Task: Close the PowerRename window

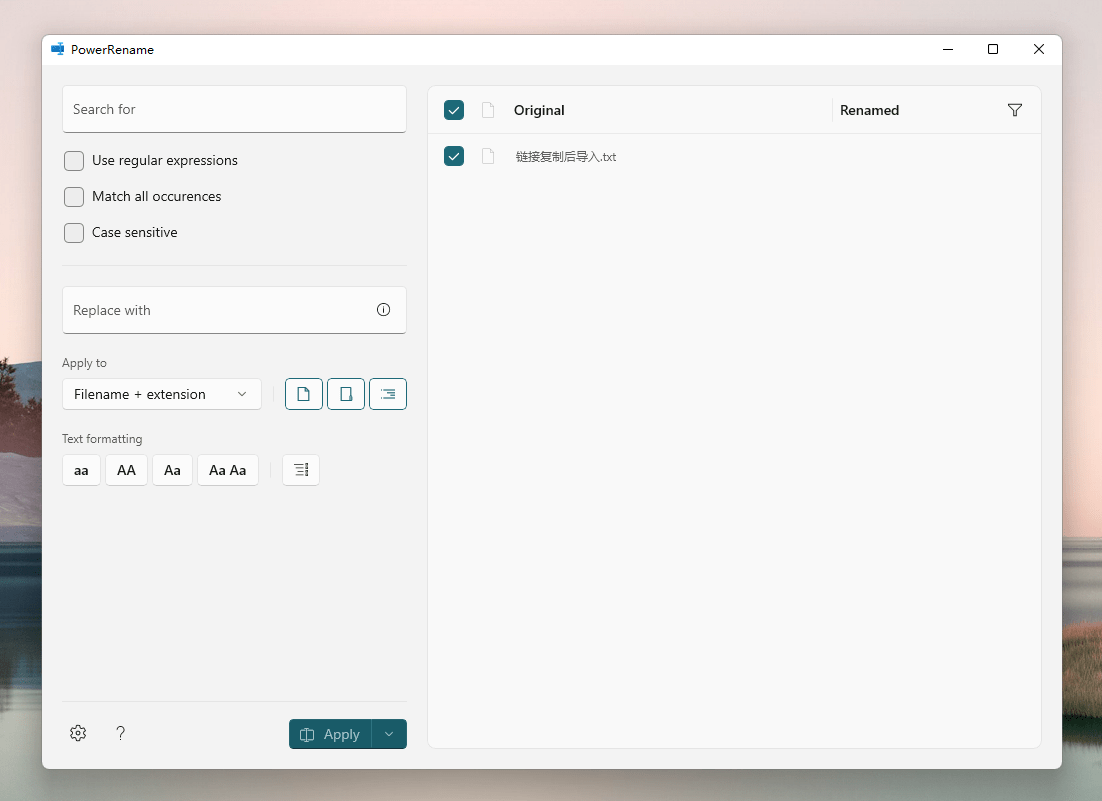Action: coord(1039,49)
